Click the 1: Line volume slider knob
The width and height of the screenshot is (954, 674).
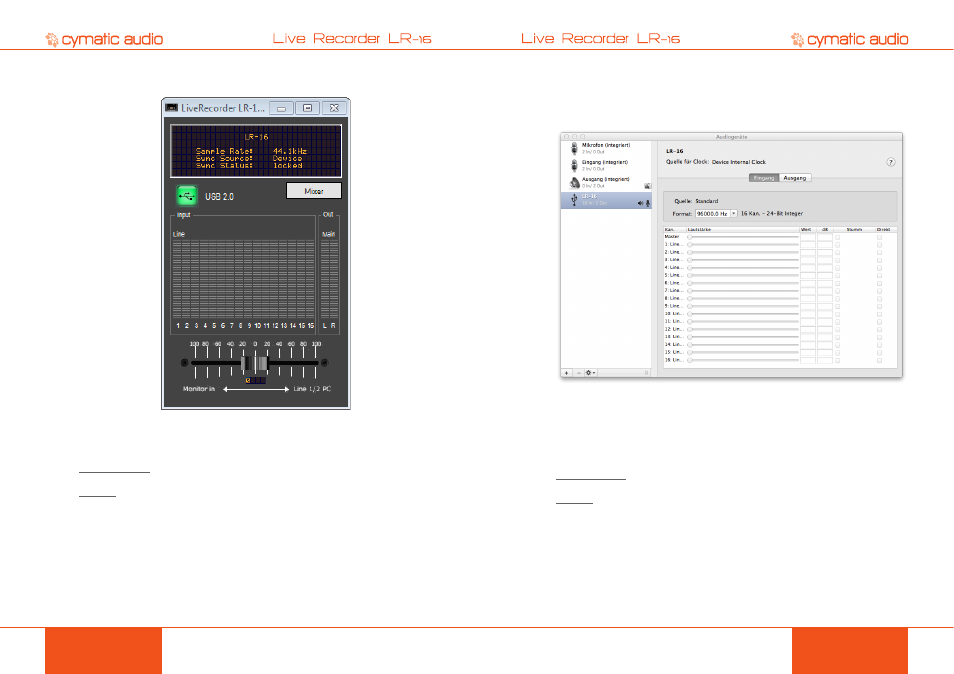689,245
